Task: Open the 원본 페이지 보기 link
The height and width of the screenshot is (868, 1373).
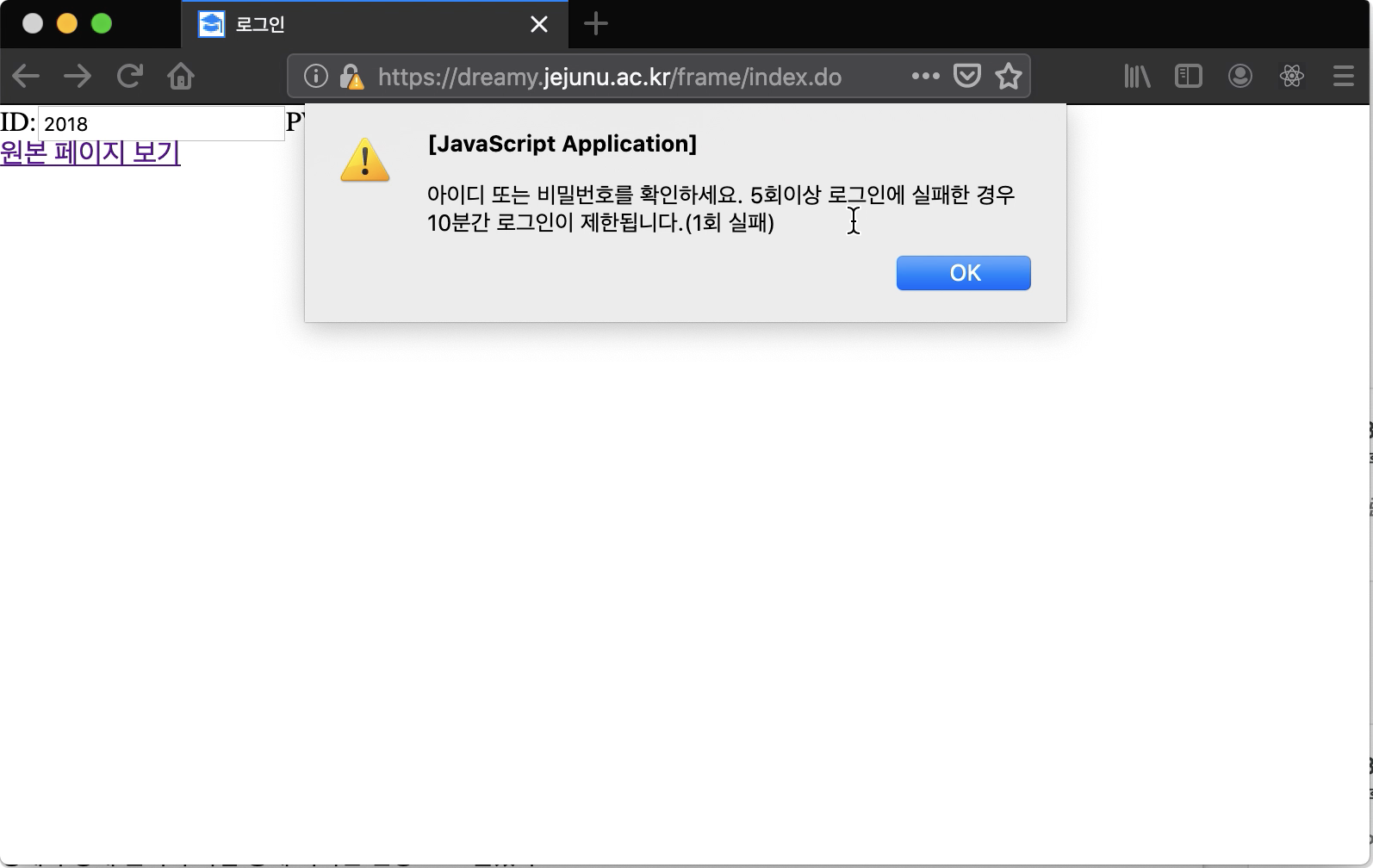Action: pos(90,152)
